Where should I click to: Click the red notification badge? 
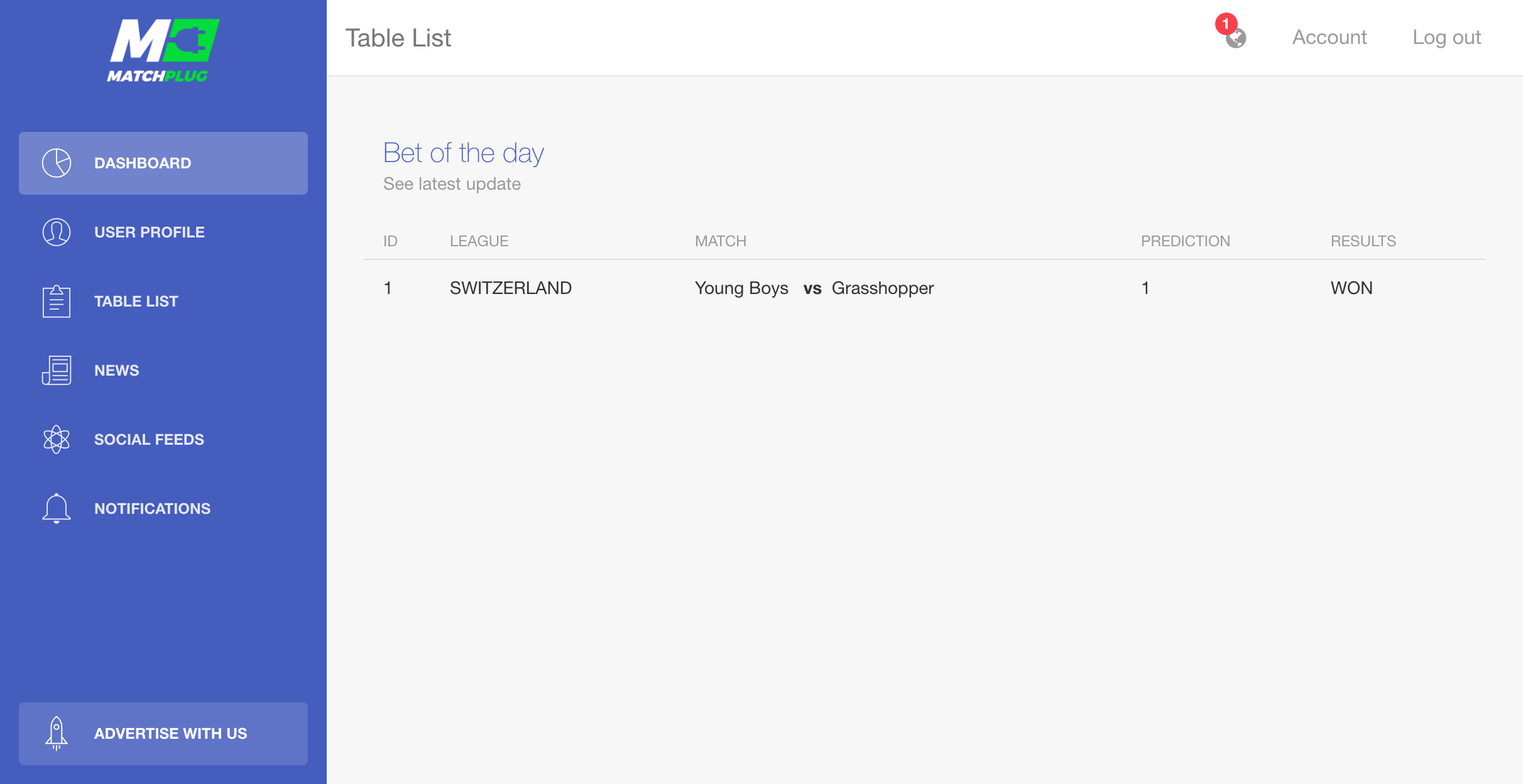pos(1226,24)
